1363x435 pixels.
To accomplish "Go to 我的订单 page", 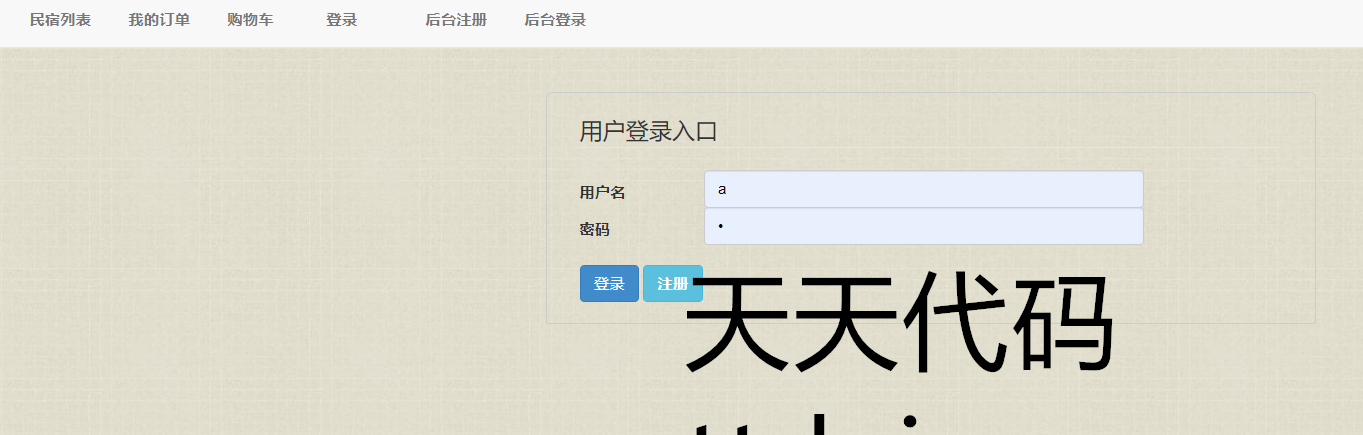I will click(159, 20).
